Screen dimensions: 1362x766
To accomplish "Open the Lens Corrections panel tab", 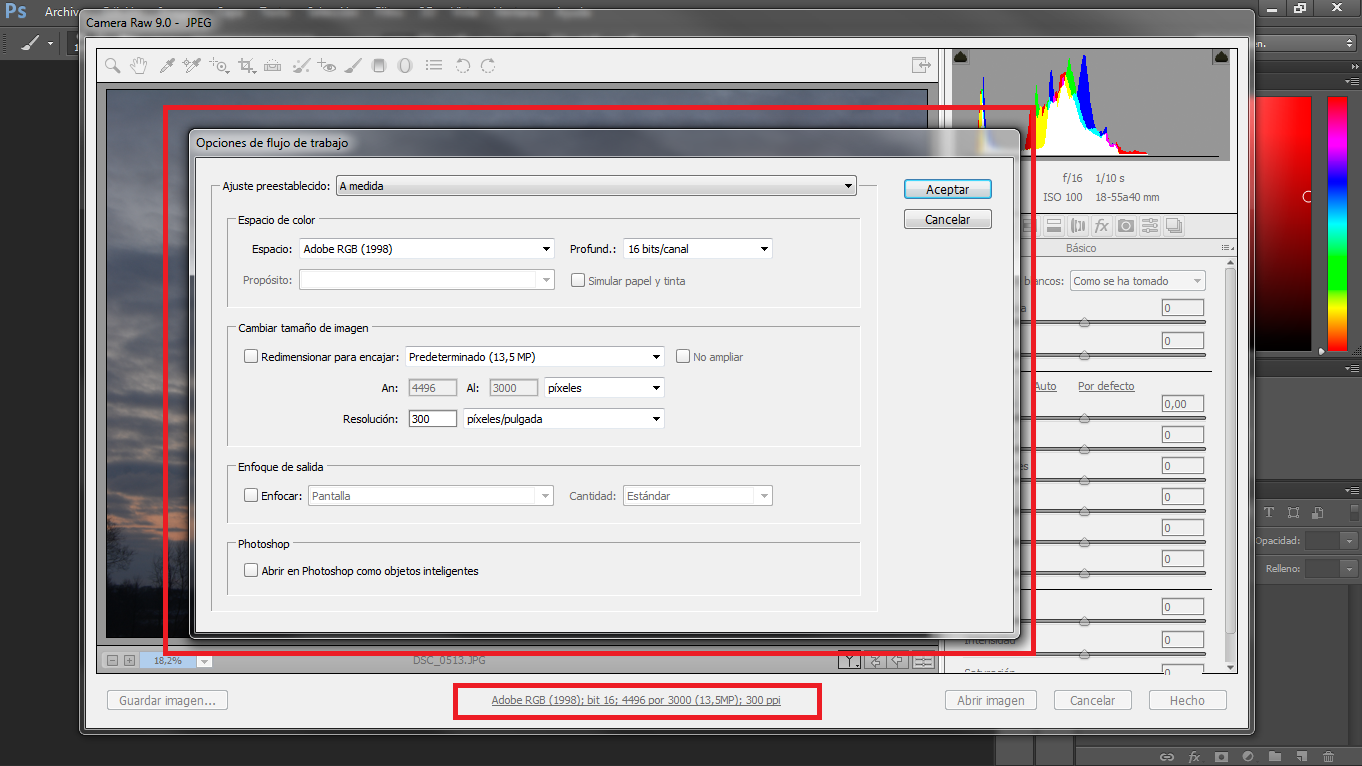I will [1078, 226].
